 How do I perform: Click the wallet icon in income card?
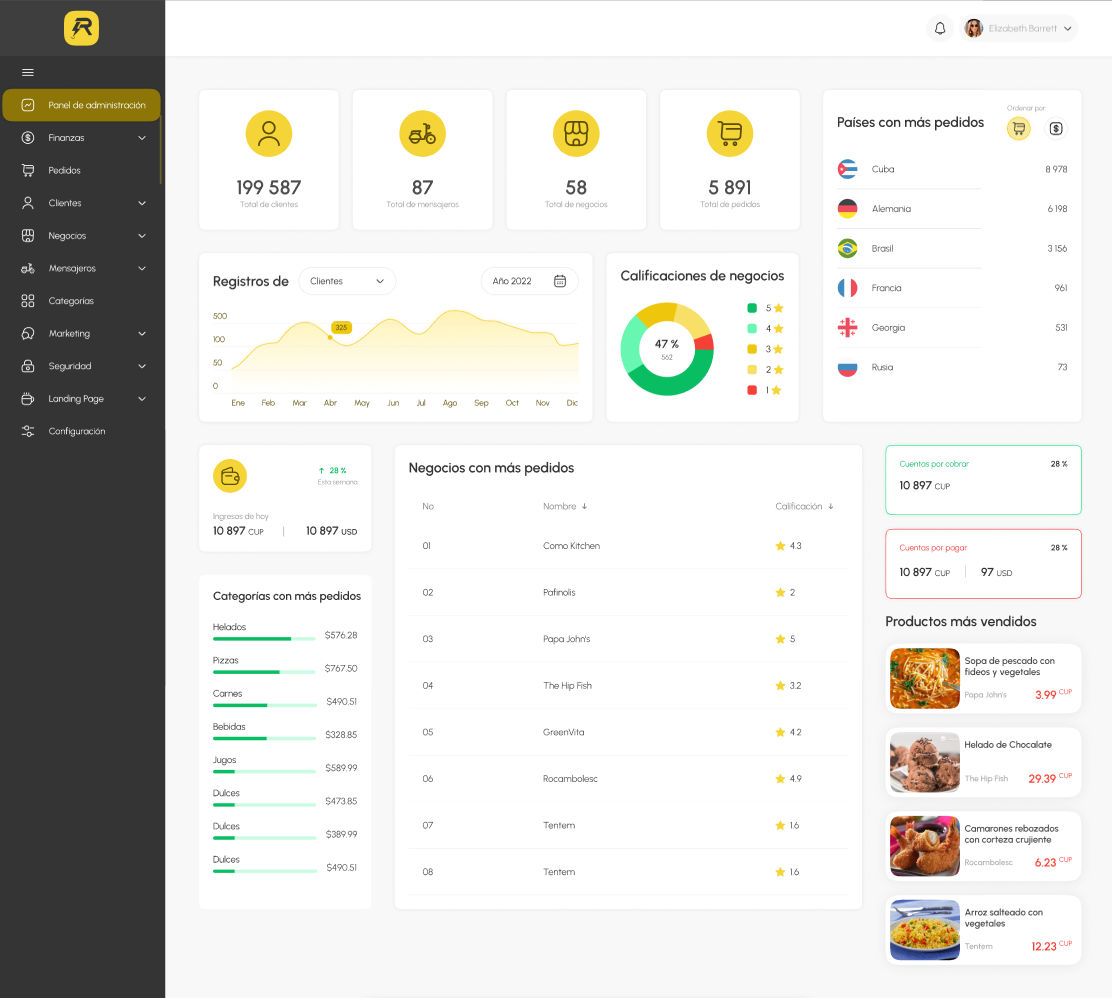click(x=230, y=476)
